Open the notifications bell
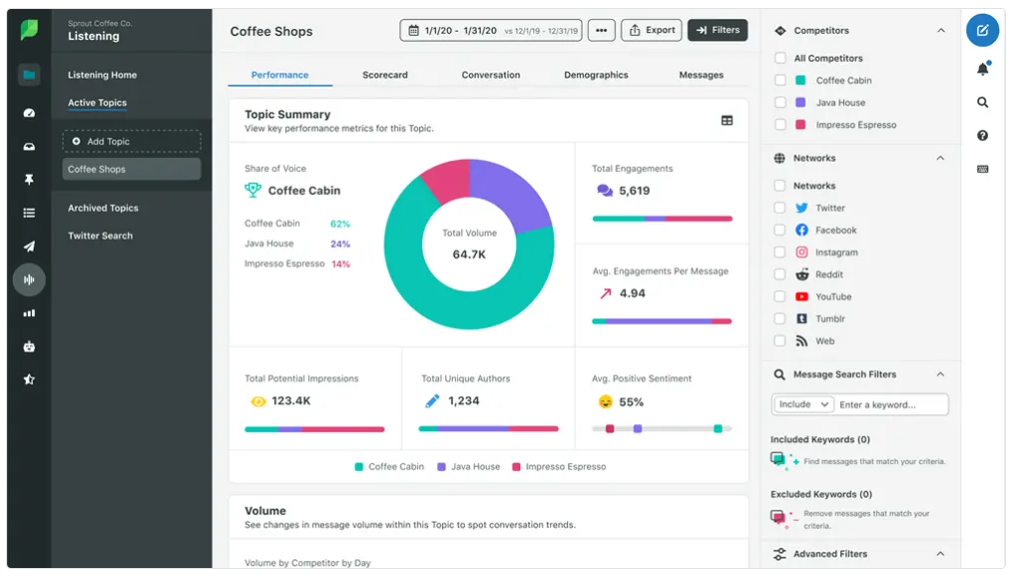This screenshot has width=1013, height=581. click(x=983, y=69)
